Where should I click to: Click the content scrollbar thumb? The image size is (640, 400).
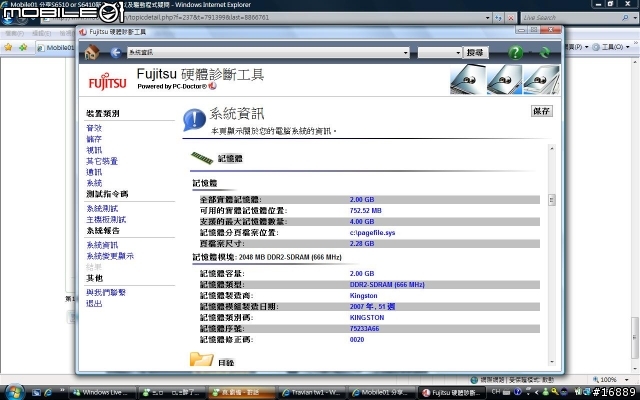tap(552, 200)
